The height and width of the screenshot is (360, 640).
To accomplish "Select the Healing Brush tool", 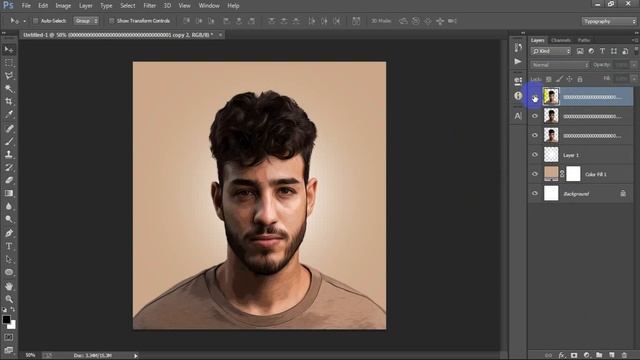I will 9,129.
